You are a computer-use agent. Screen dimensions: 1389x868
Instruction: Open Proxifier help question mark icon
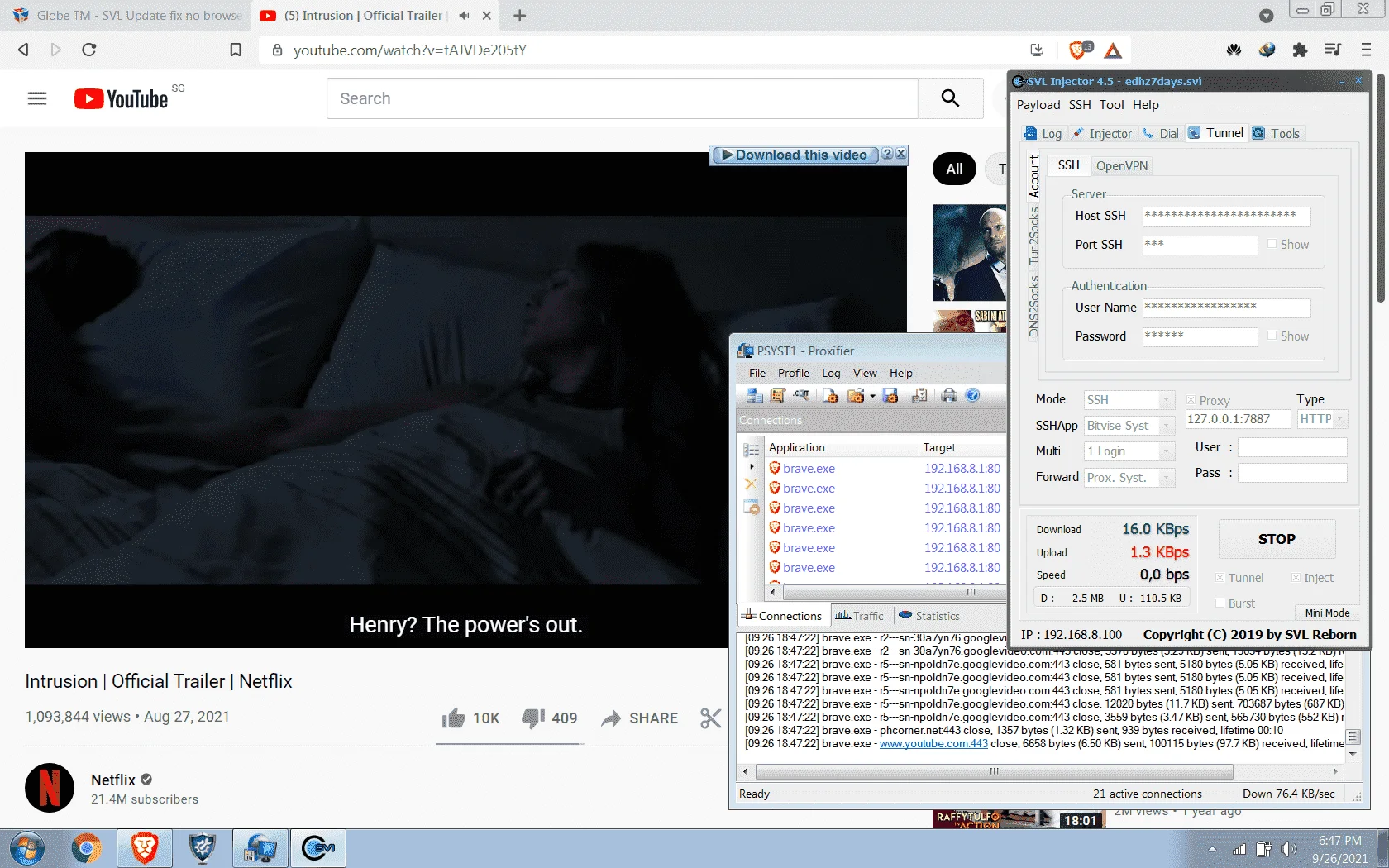pos(973,396)
